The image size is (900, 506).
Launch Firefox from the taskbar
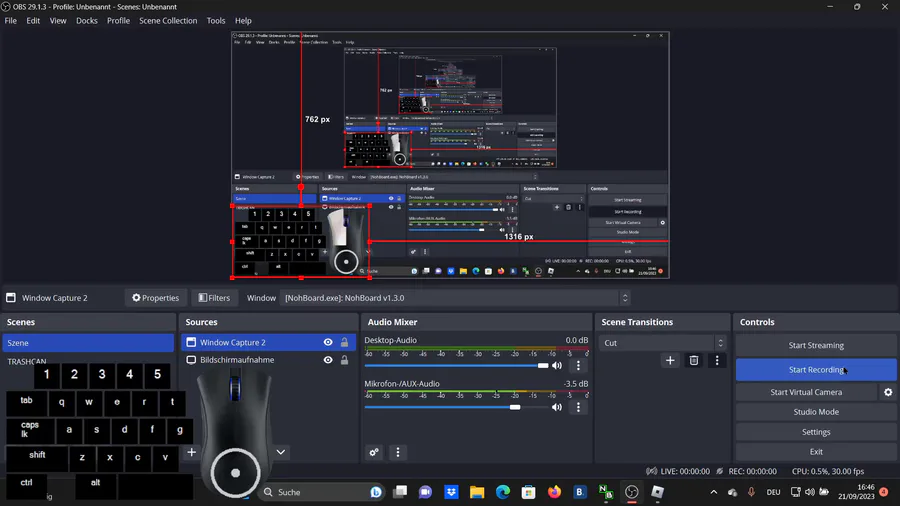554,492
